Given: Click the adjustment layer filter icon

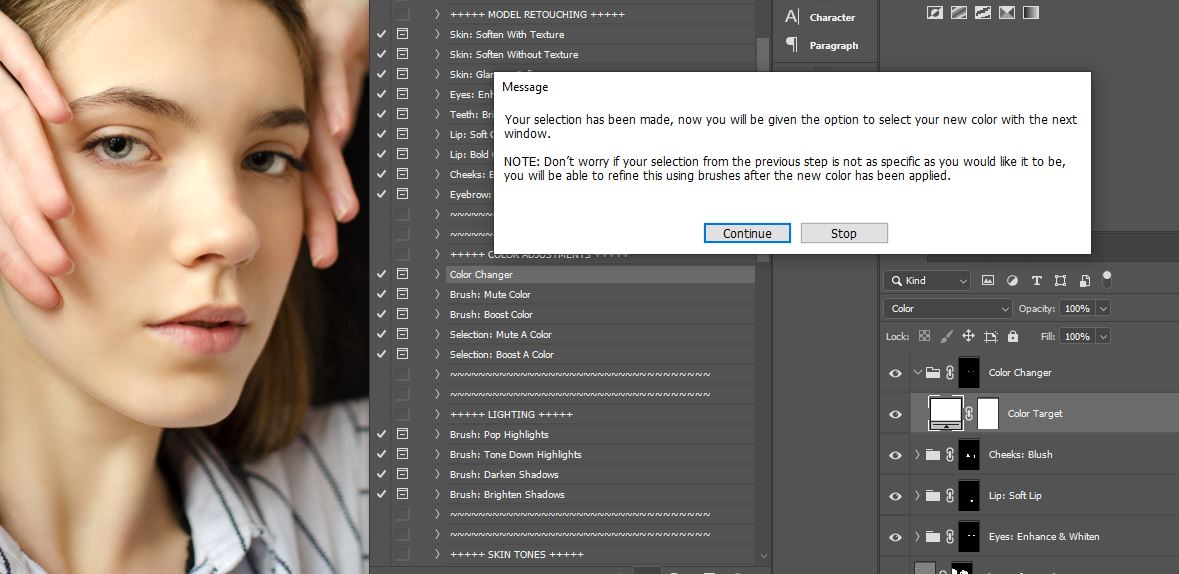Looking at the screenshot, I should (1012, 281).
